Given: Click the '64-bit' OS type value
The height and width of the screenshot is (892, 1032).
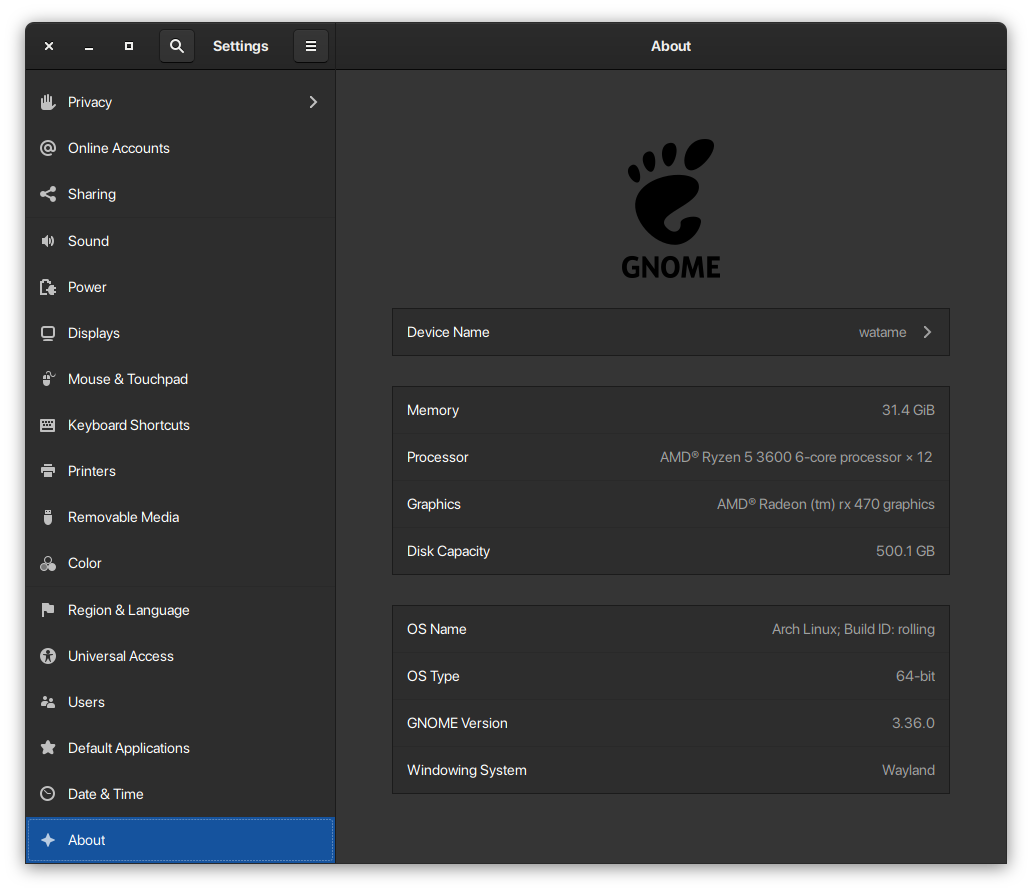Looking at the screenshot, I should (x=915, y=676).
